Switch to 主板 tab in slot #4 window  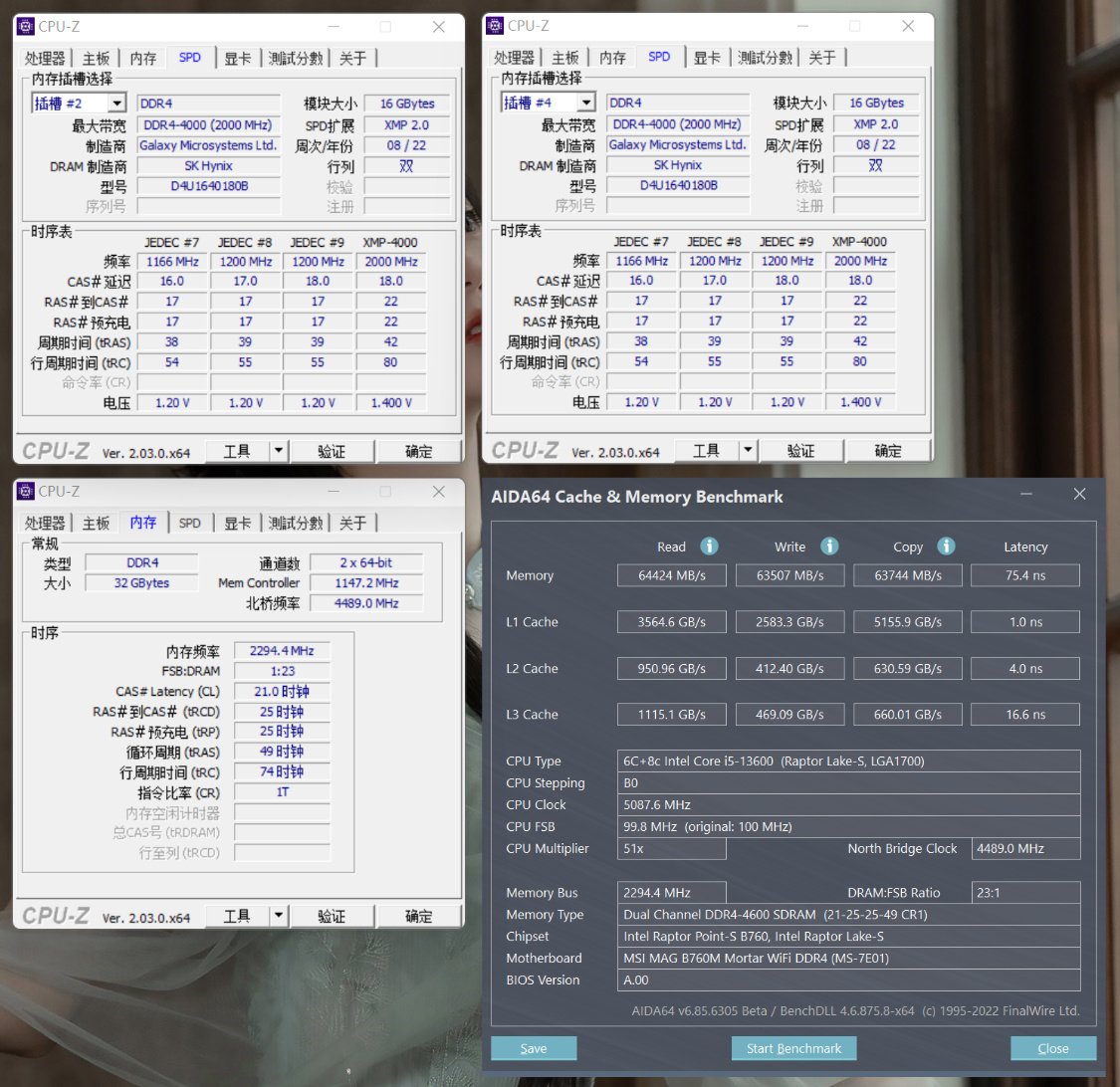[x=565, y=57]
